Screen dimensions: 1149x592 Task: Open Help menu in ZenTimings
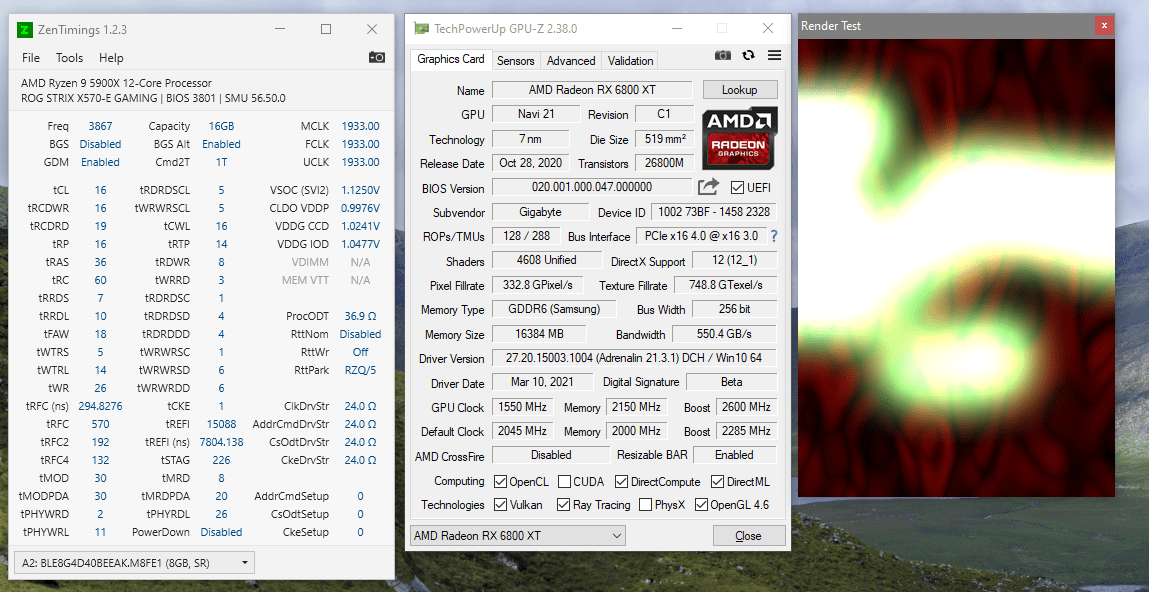tap(111, 58)
